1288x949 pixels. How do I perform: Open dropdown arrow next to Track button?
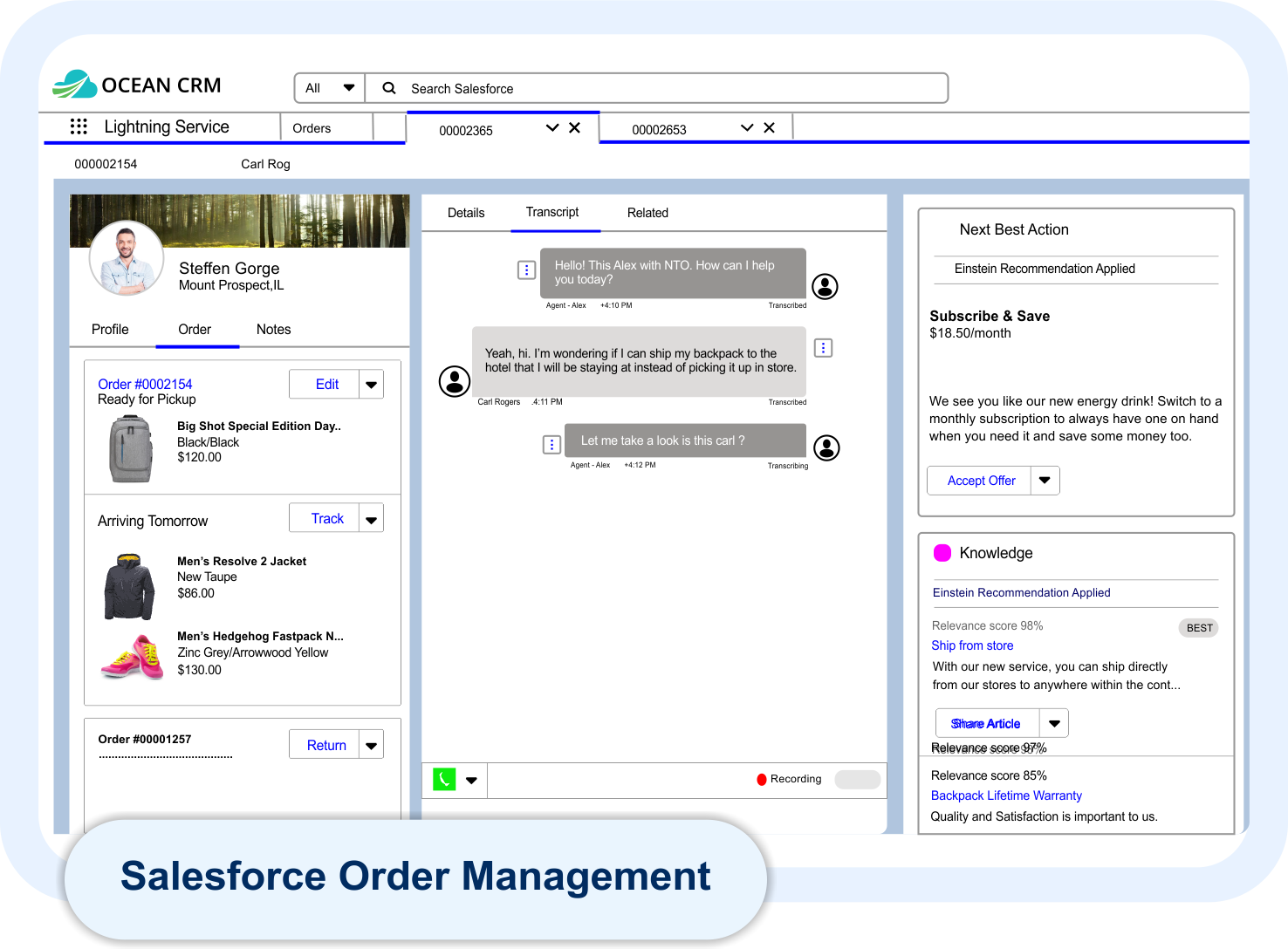[x=372, y=519]
